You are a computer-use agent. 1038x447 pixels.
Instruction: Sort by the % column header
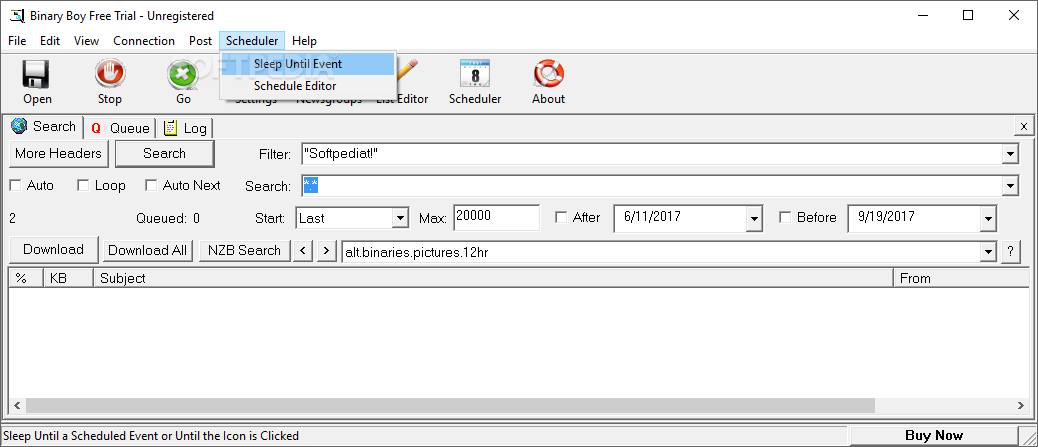26,278
